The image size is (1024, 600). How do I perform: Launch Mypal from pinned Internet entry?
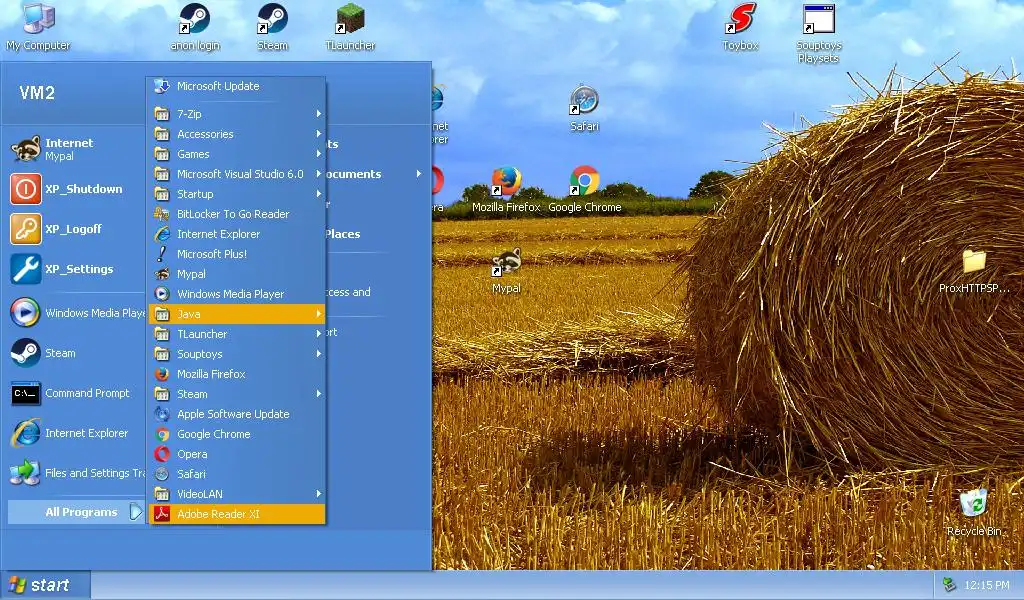point(73,149)
